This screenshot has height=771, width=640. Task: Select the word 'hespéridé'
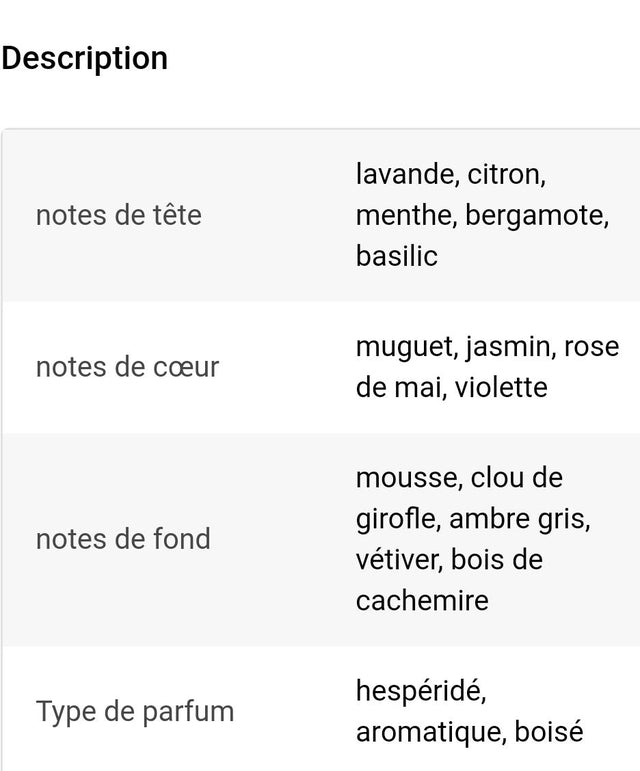[x=420, y=690]
